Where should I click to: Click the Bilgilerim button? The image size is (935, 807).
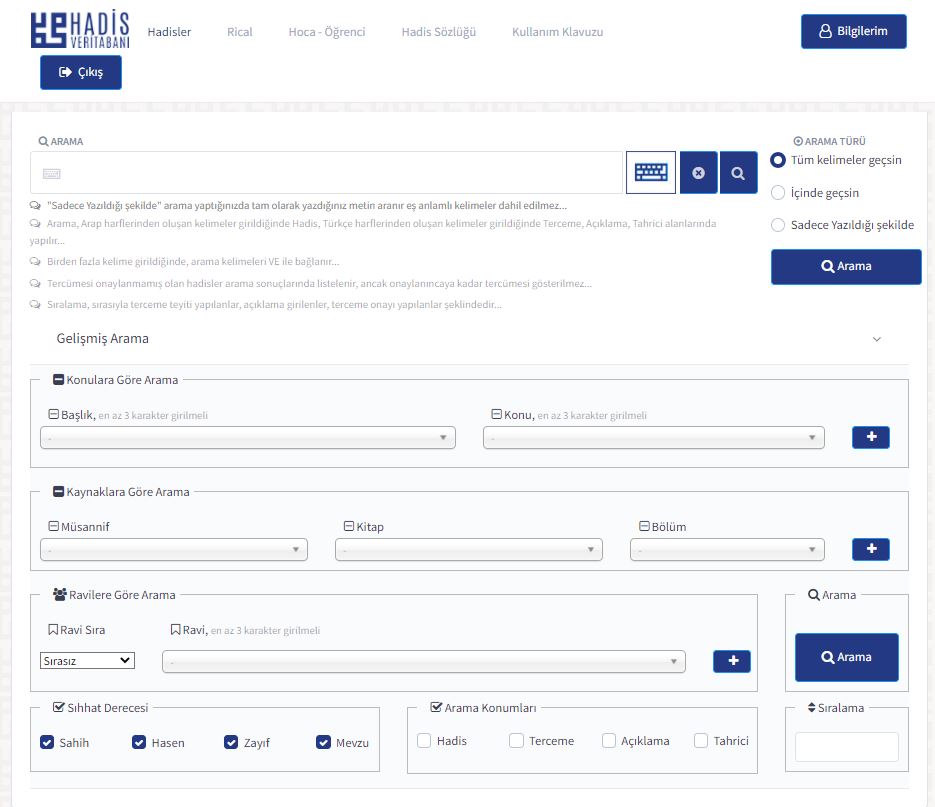(x=853, y=31)
